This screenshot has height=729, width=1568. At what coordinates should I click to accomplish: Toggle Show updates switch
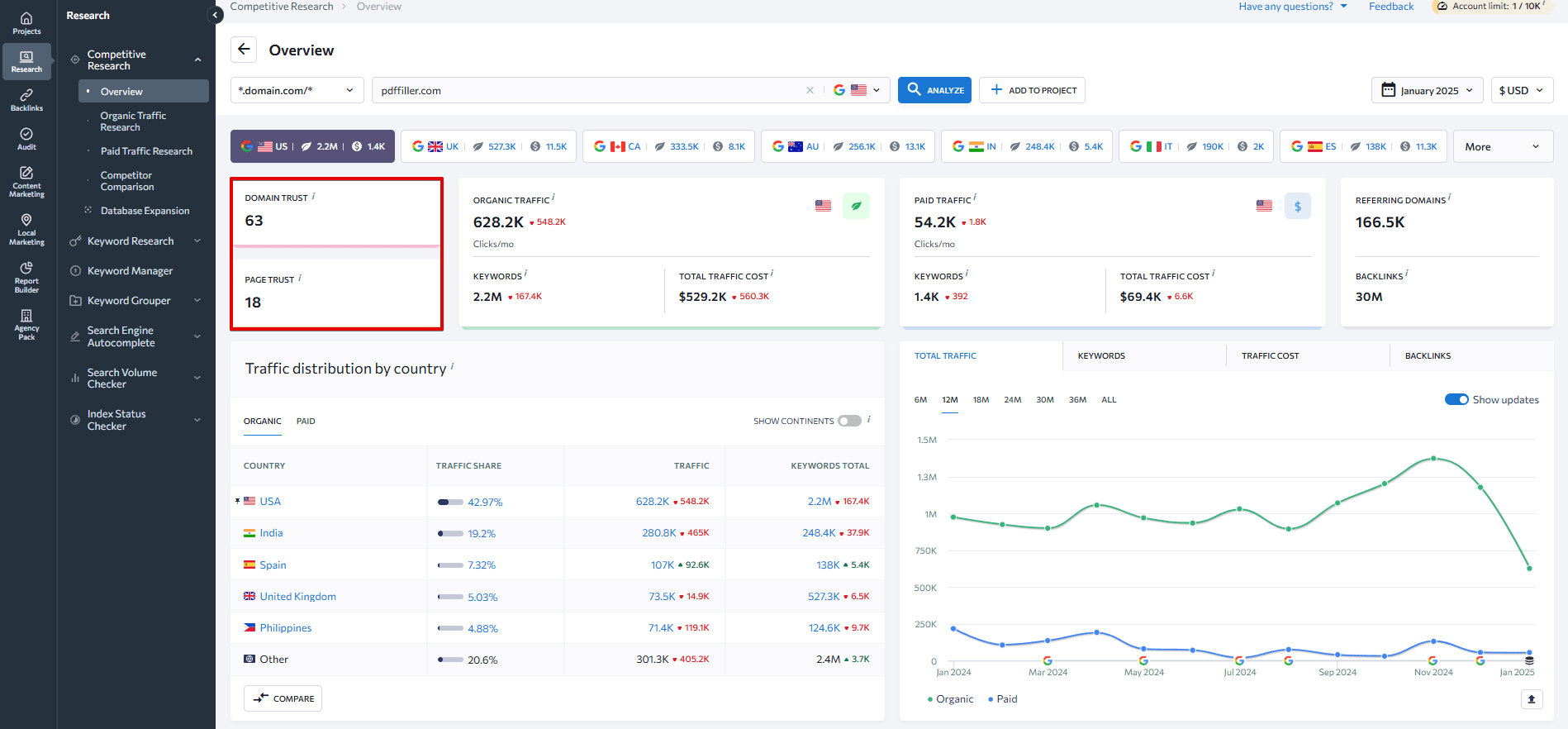pyautogui.click(x=1456, y=399)
